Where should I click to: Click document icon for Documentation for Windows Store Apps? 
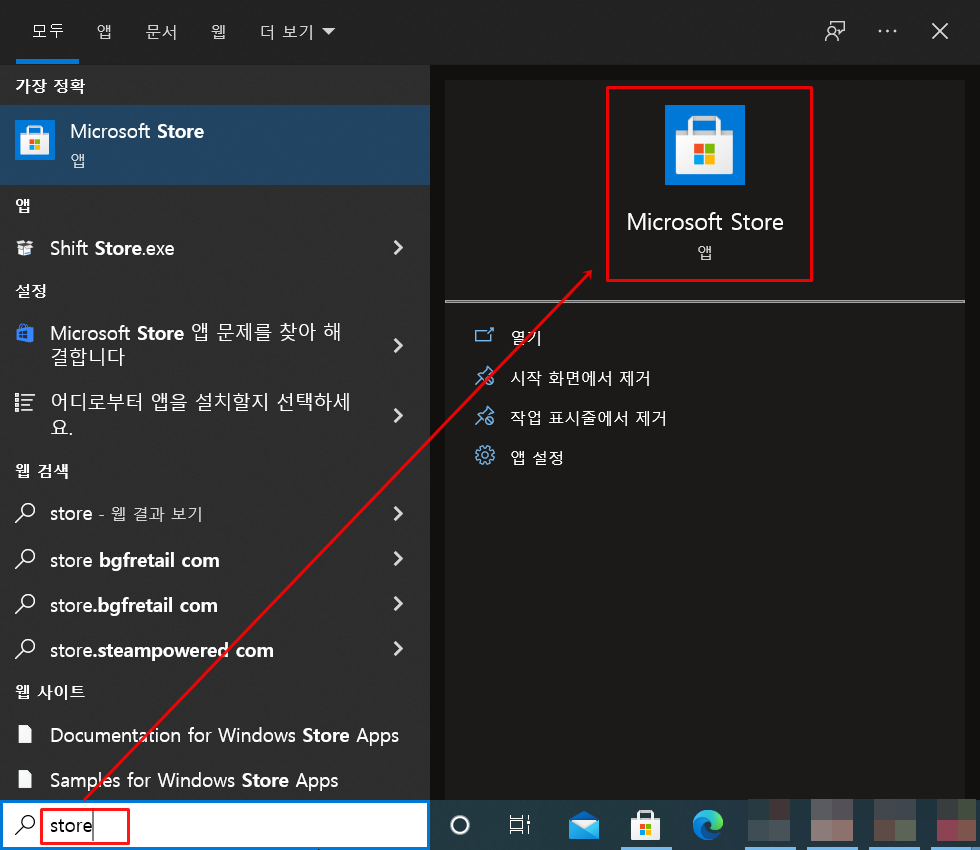(25, 734)
